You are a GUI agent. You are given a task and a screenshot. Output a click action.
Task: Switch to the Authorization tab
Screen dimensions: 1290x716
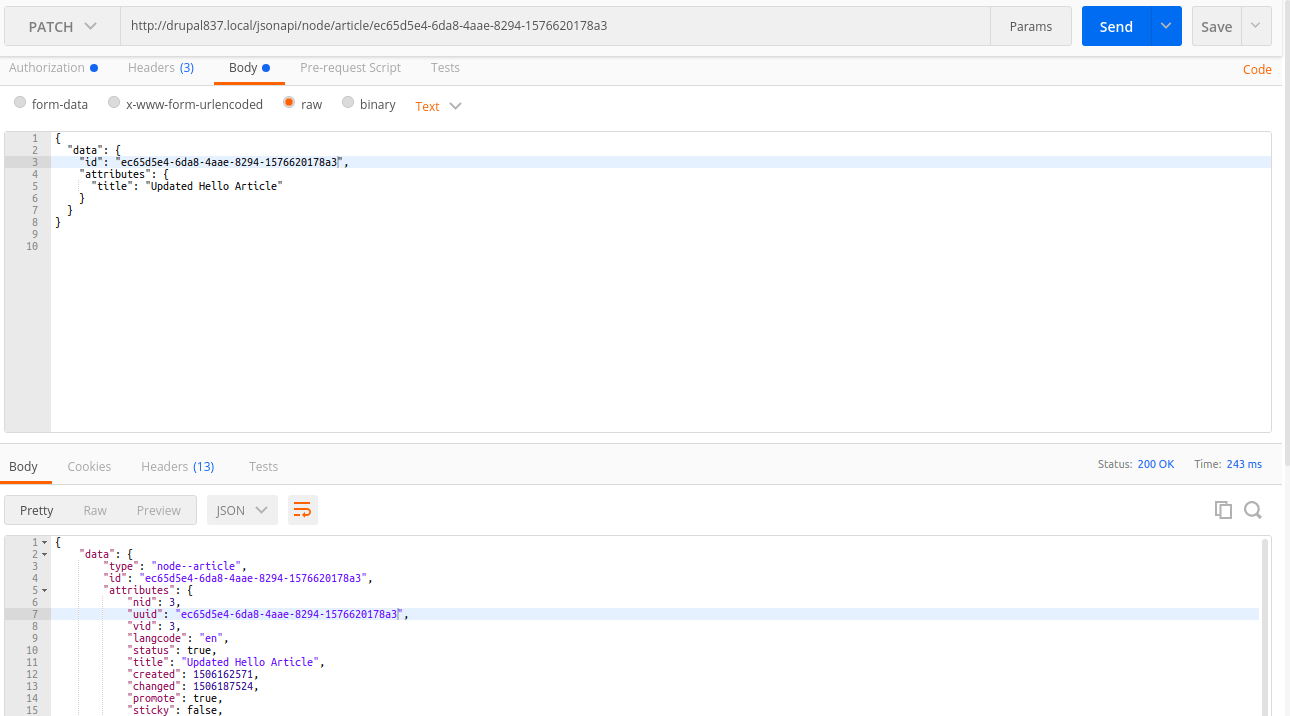pos(47,67)
